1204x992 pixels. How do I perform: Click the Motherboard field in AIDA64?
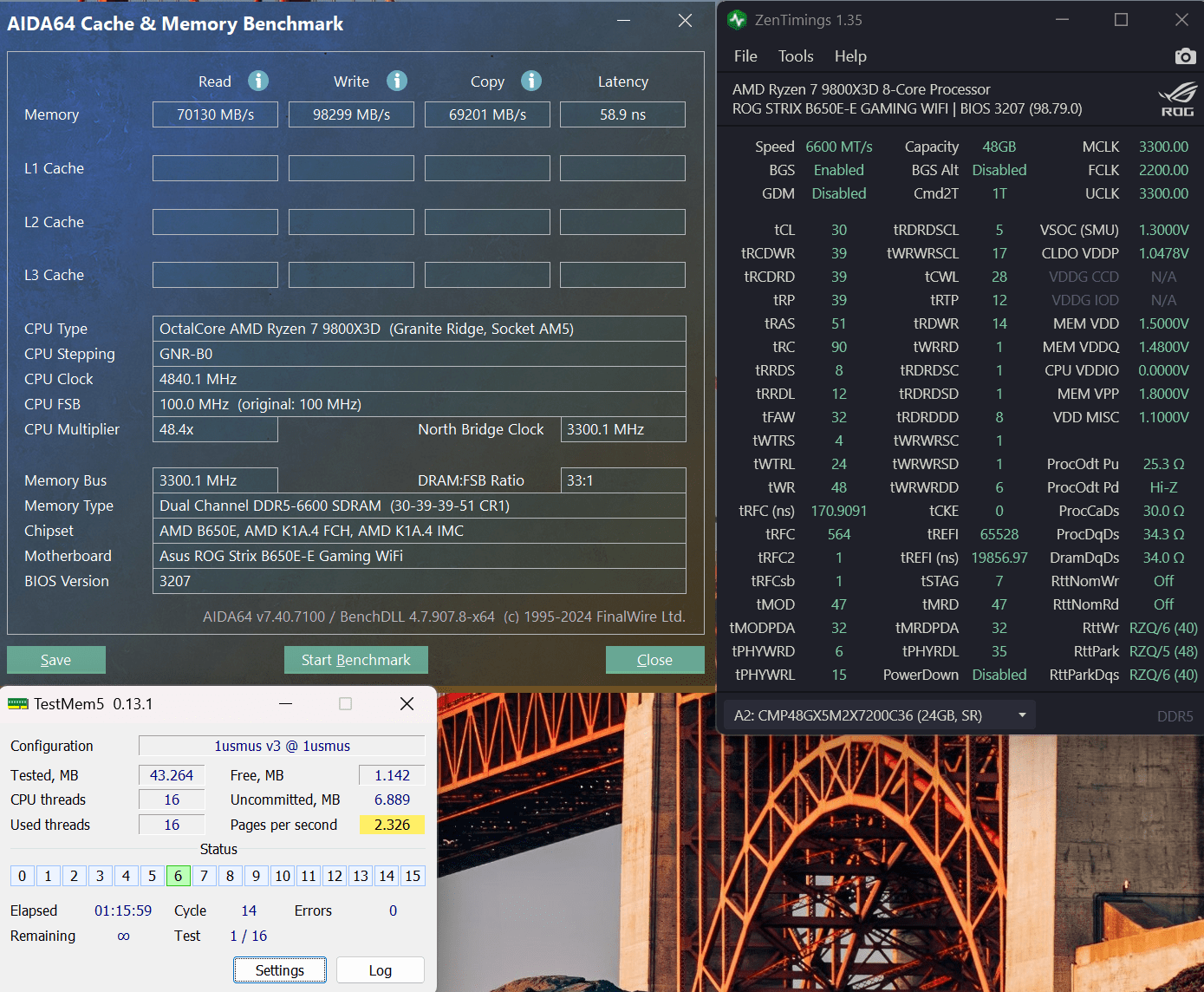420,556
